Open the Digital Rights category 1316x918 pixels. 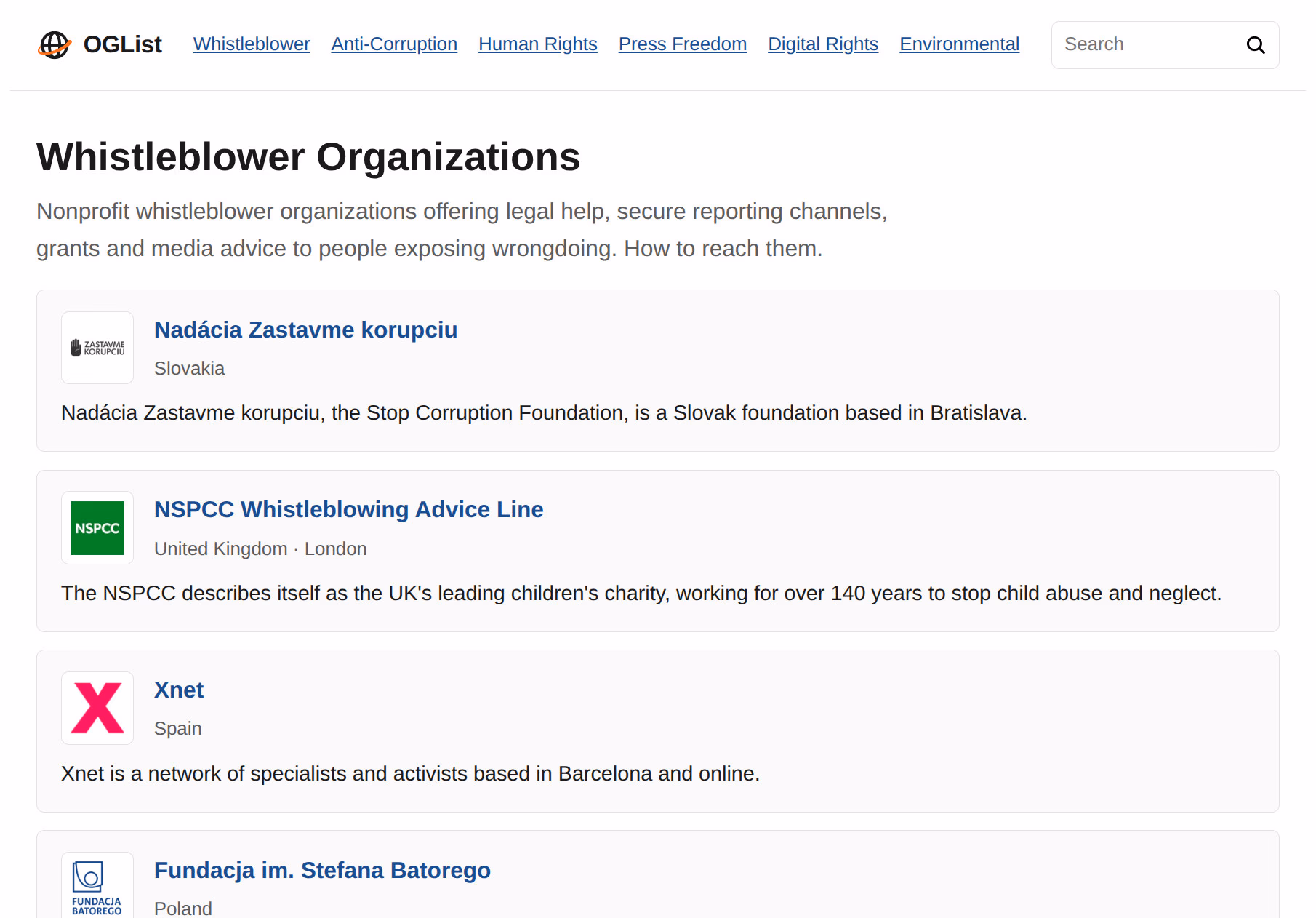click(823, 44)
